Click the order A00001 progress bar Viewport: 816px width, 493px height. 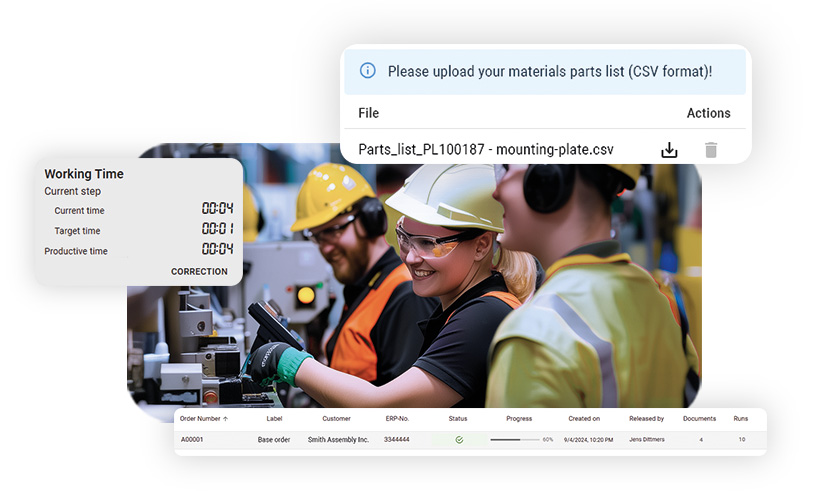(515, 440)
